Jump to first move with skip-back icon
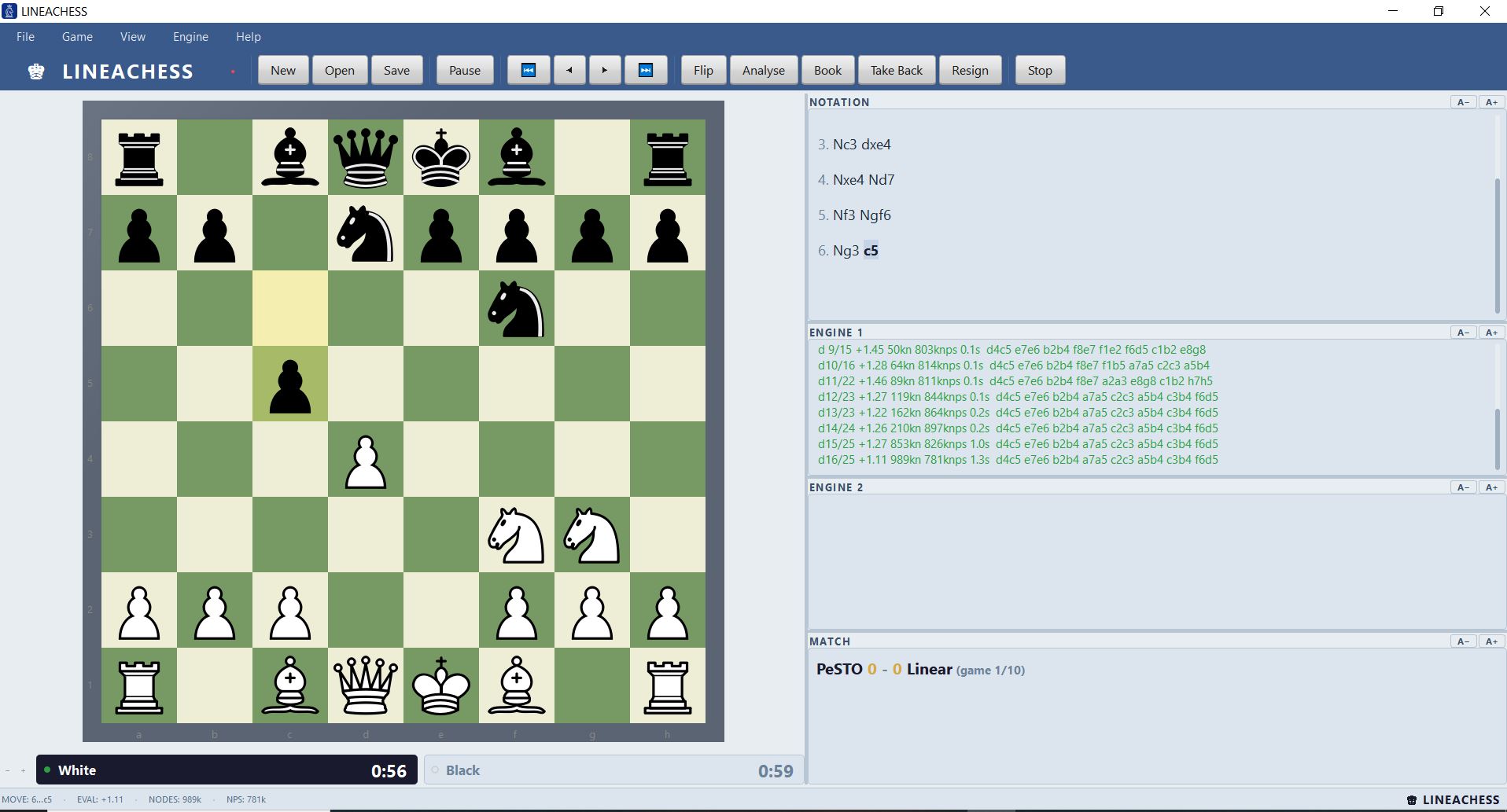This screenshot has height=812, width=1507. (528, 70)
